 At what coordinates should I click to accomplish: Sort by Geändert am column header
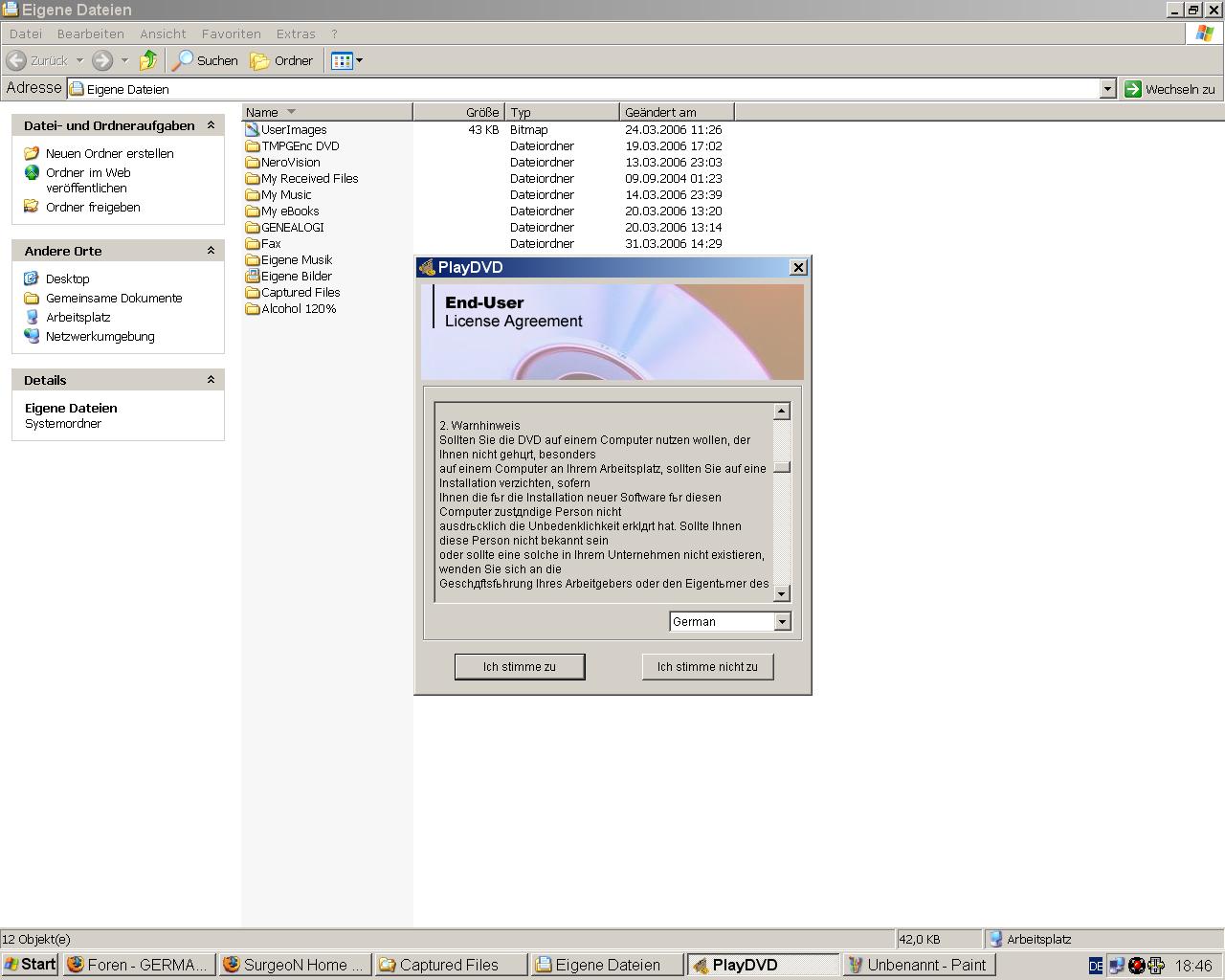[x=677, y=112]
